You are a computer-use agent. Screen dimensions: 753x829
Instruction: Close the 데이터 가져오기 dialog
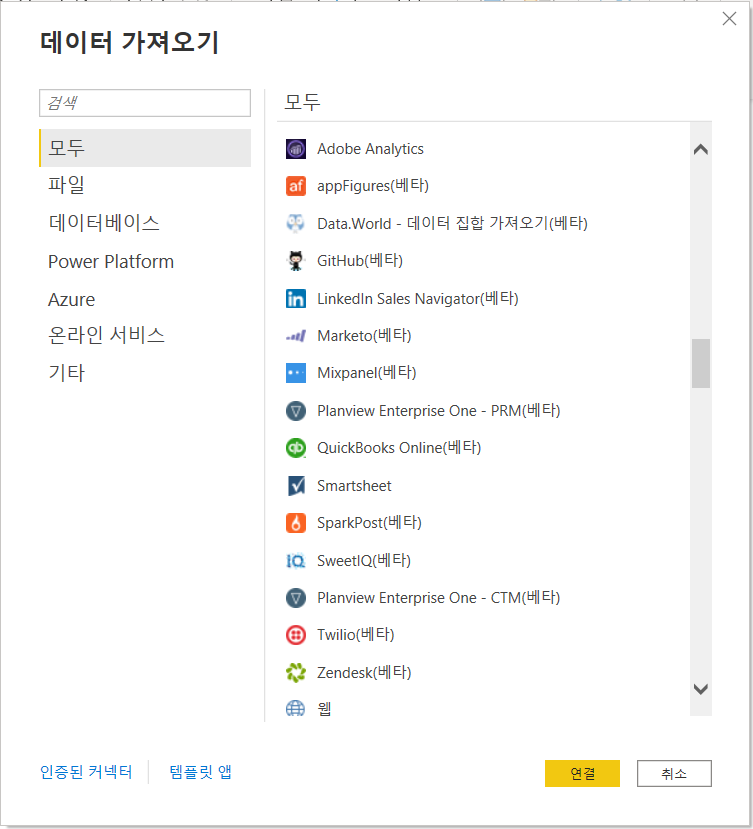point(729,19)
